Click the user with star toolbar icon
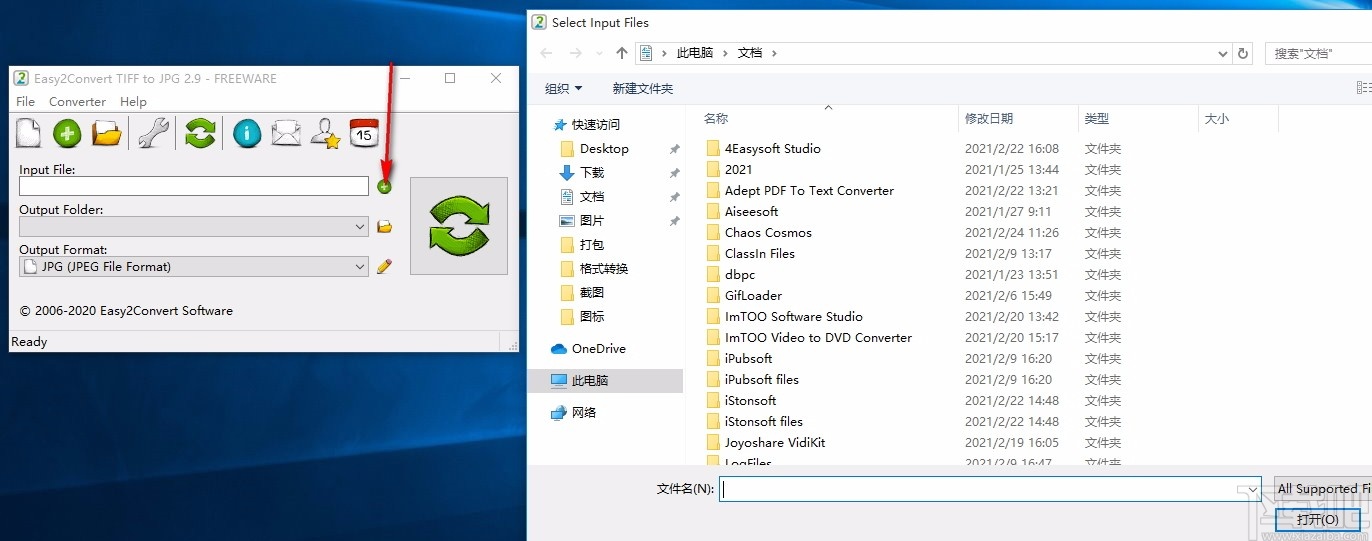This screenshot has height=541, width=1372. (x=325, y=133)
